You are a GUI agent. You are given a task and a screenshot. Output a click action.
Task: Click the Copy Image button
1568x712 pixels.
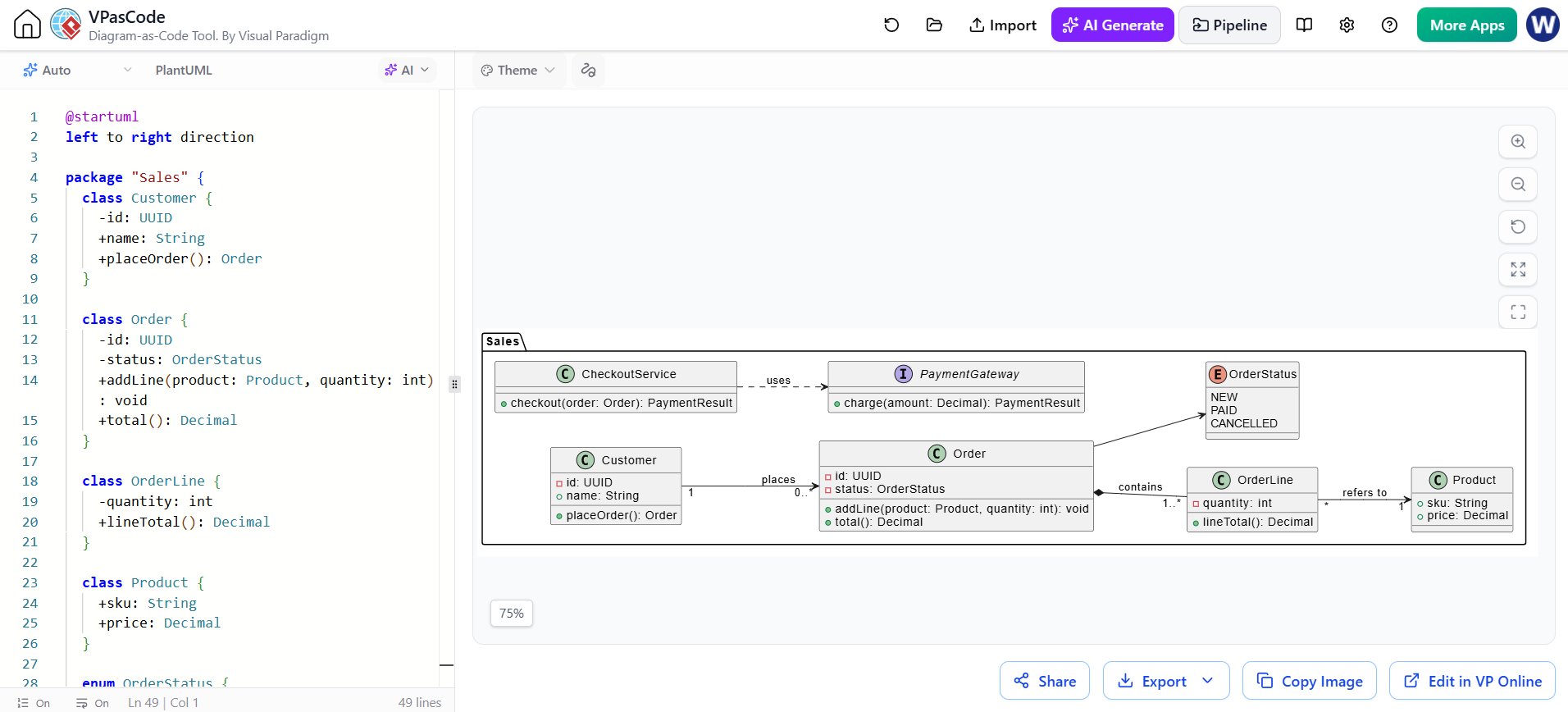pos(1310,681)
